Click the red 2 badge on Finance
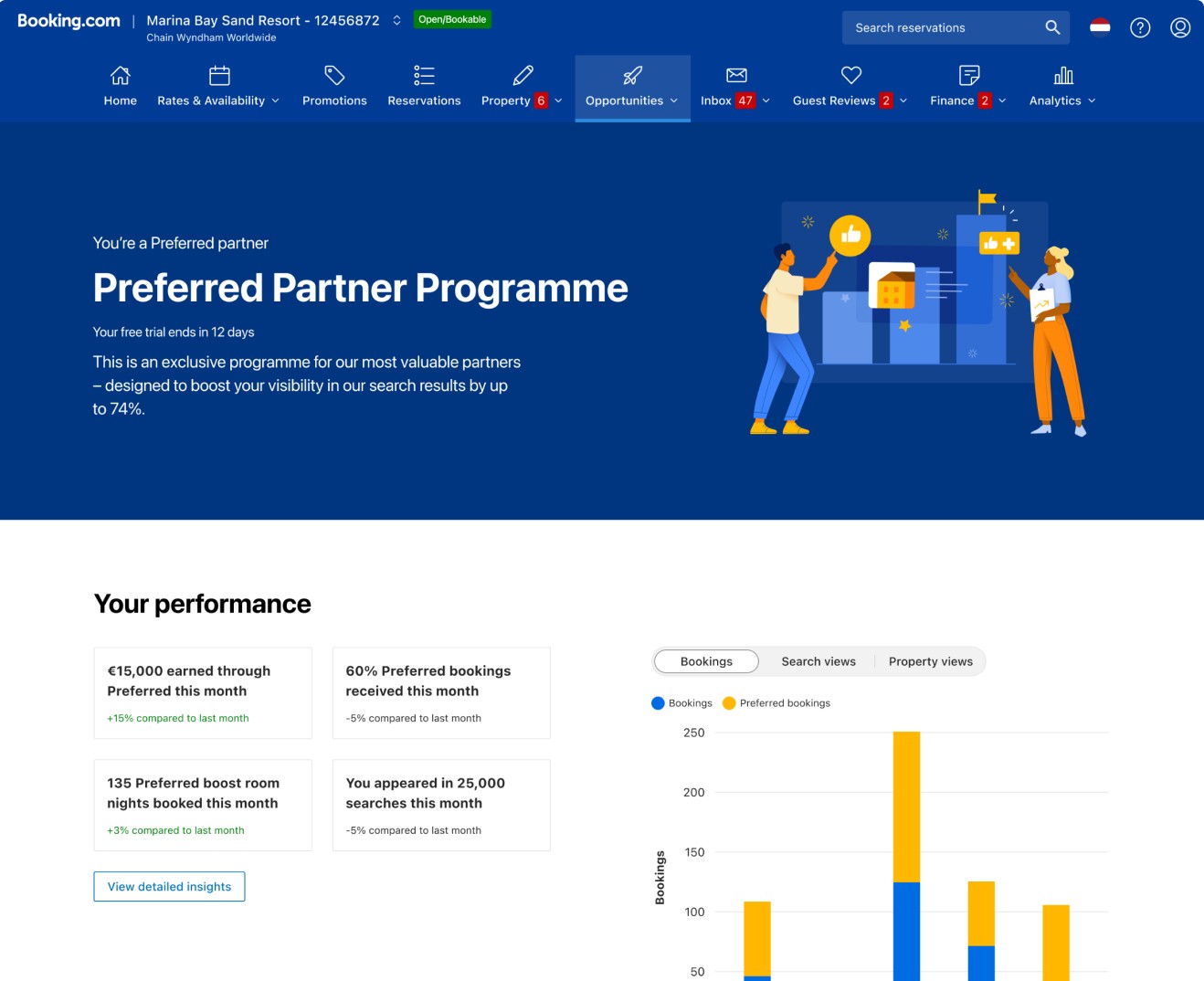The width and height of the screenshot is (1204, 981). 985,100
